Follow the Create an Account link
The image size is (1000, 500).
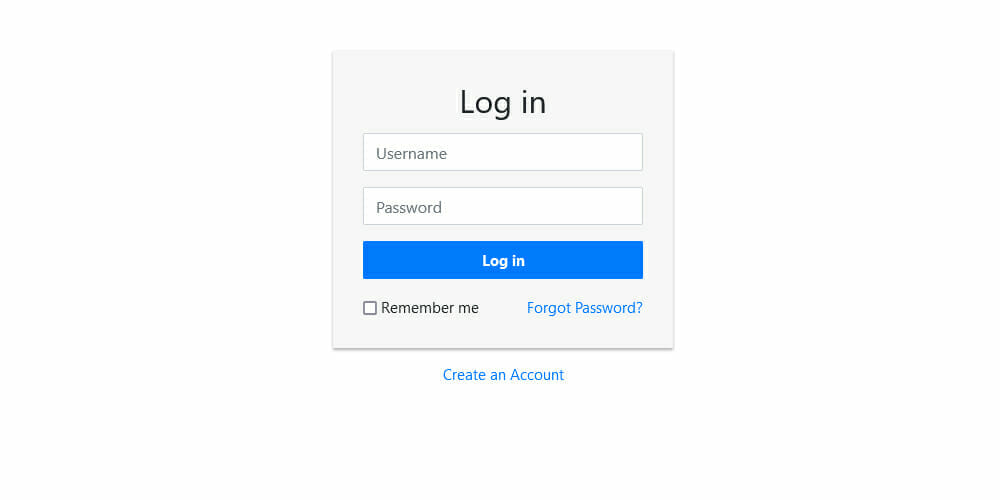[x=503, y=375]
